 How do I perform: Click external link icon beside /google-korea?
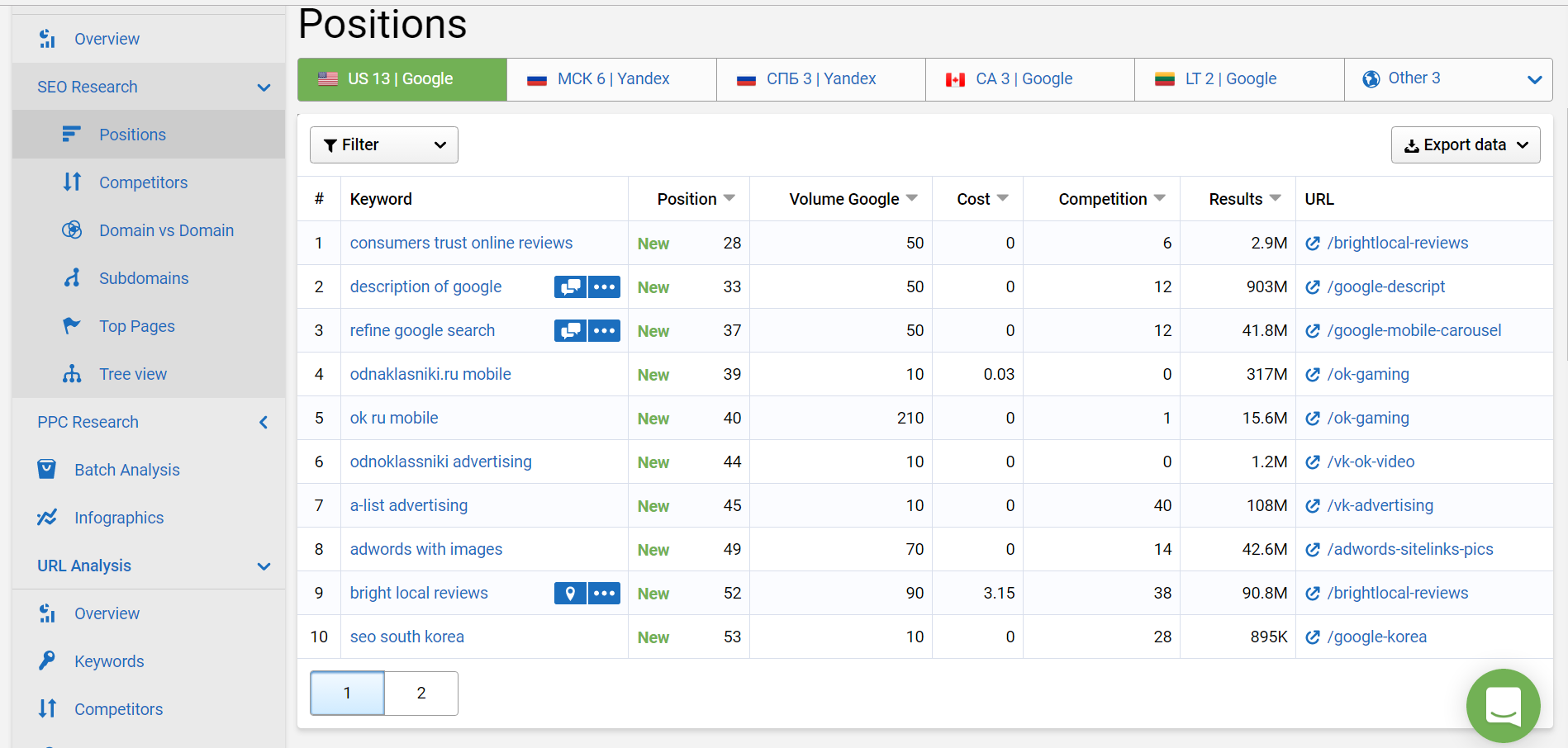[x=1312, y=637]
